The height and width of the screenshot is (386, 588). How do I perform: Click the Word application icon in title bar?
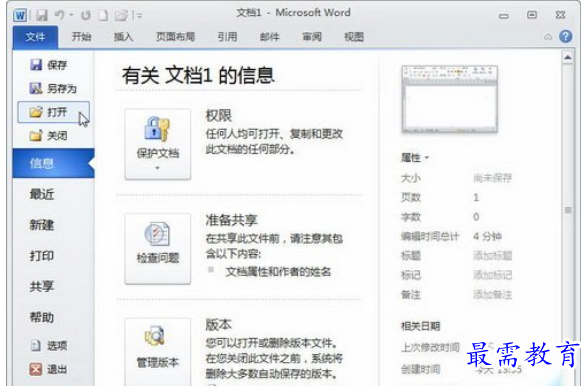click(20, 15)
